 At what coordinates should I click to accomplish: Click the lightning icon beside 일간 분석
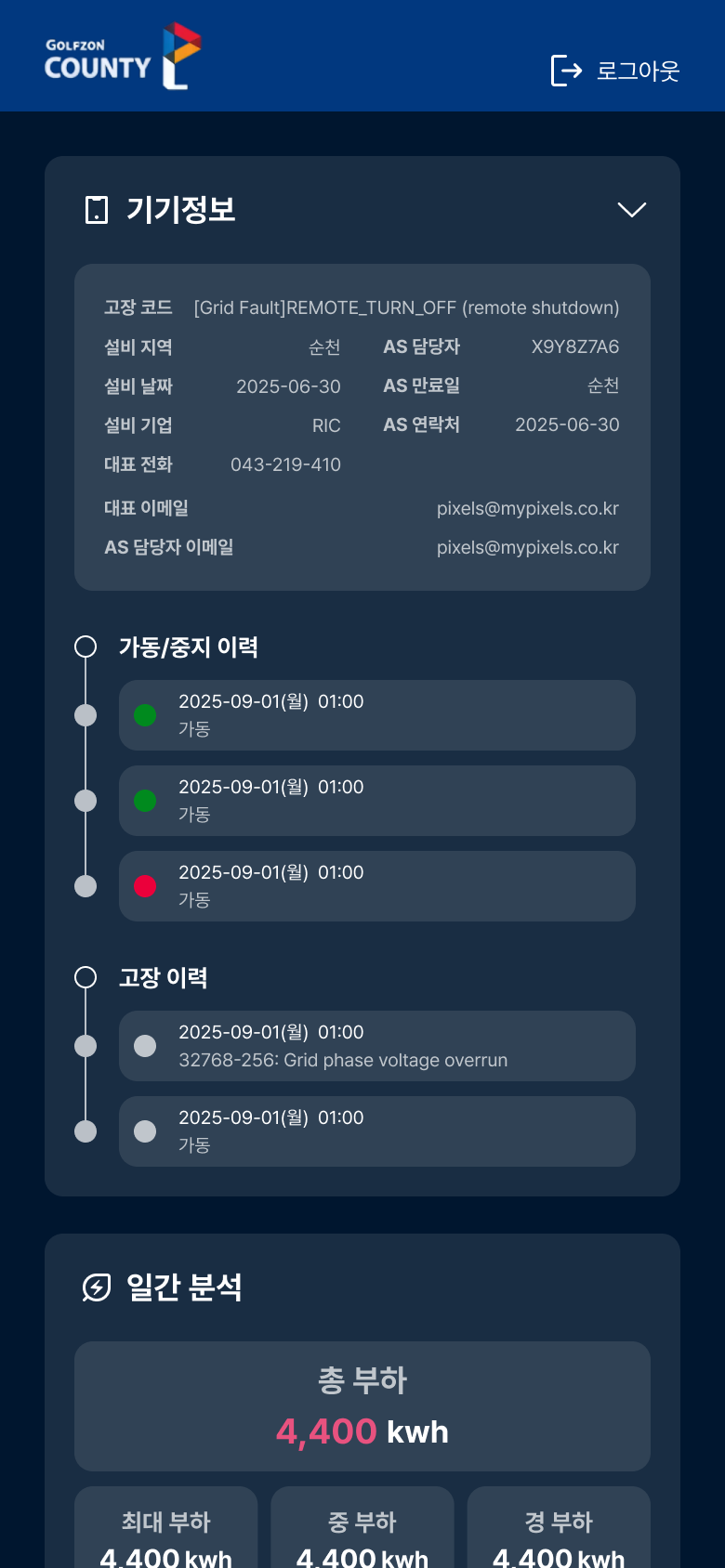pos(97,1287)
